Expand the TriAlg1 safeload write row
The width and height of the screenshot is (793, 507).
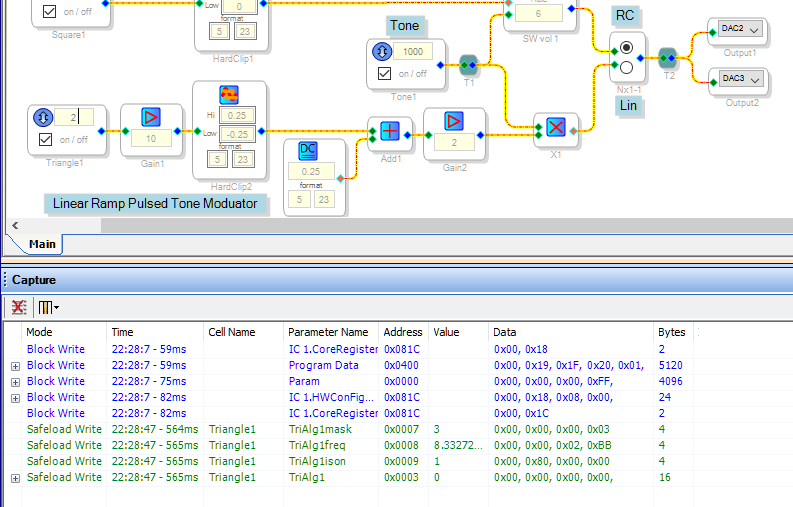[15, 478]
